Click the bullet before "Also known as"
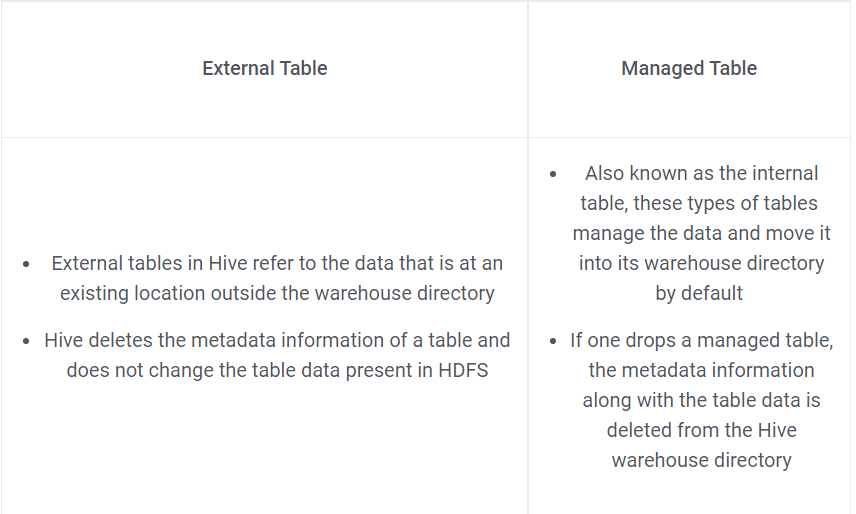 click(x=554, y=174)
